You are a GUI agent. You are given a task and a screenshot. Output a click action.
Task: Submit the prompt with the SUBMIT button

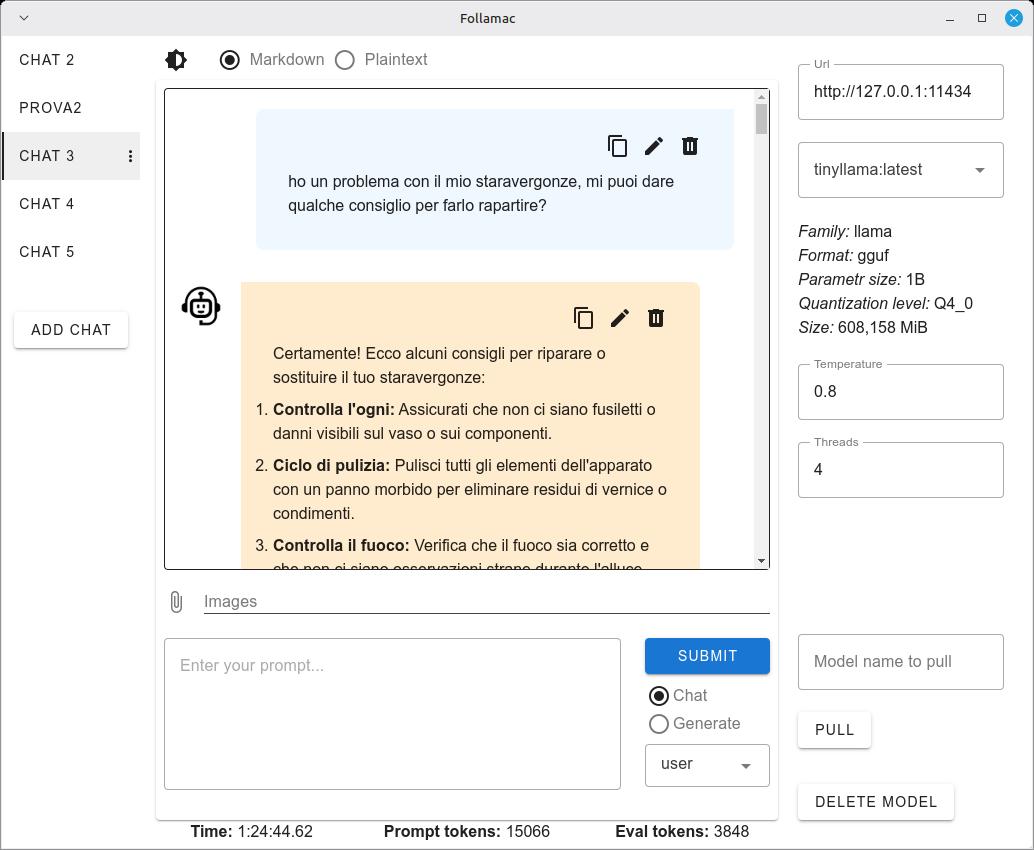(x=707, y=656)
